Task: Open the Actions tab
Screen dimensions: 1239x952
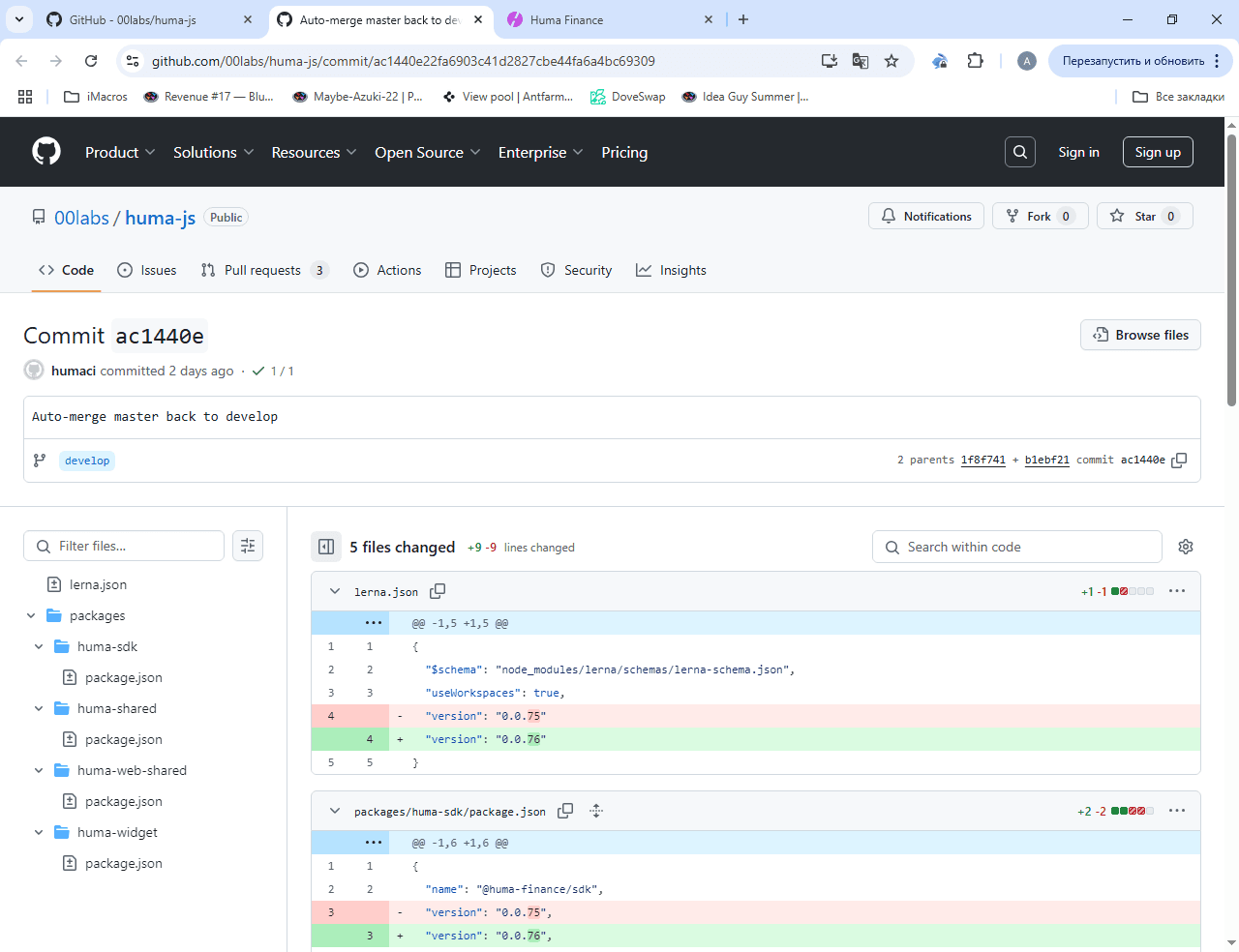Action: pos(387,270)
